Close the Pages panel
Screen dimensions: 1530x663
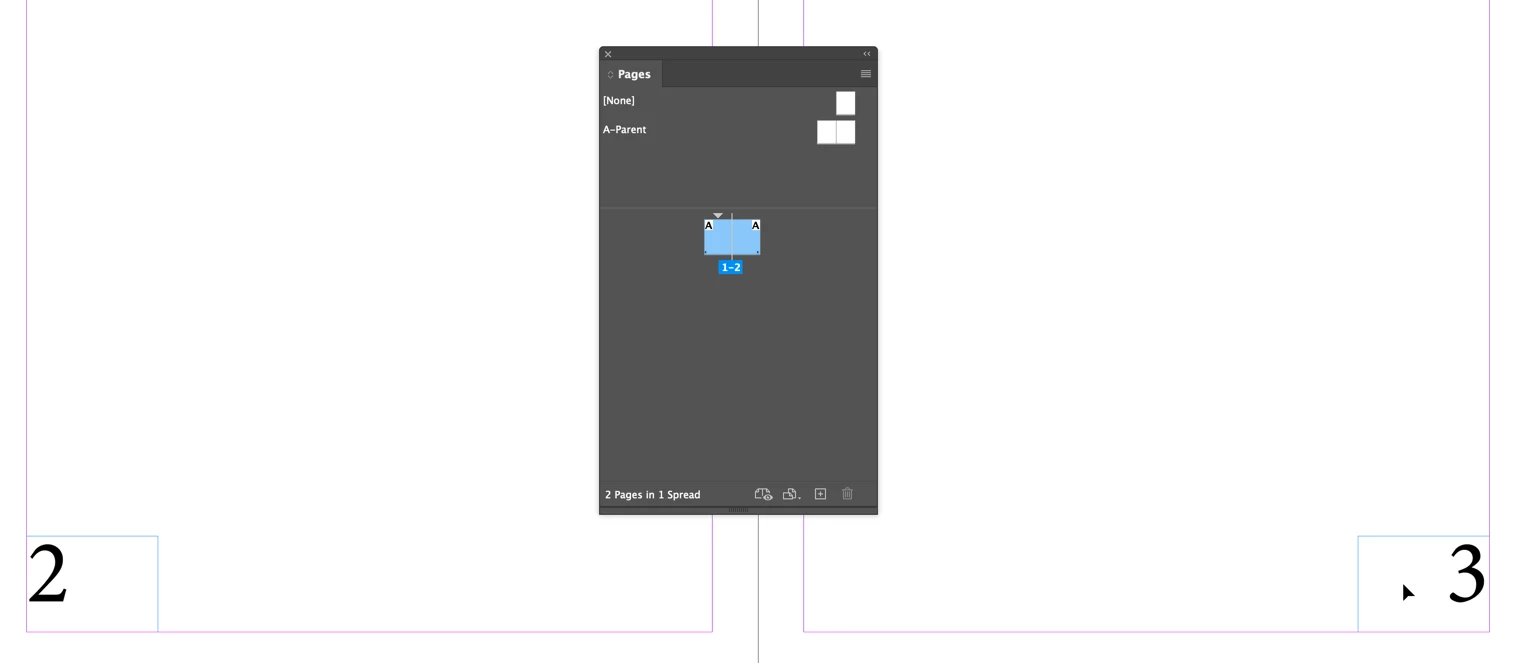(608, 54)
